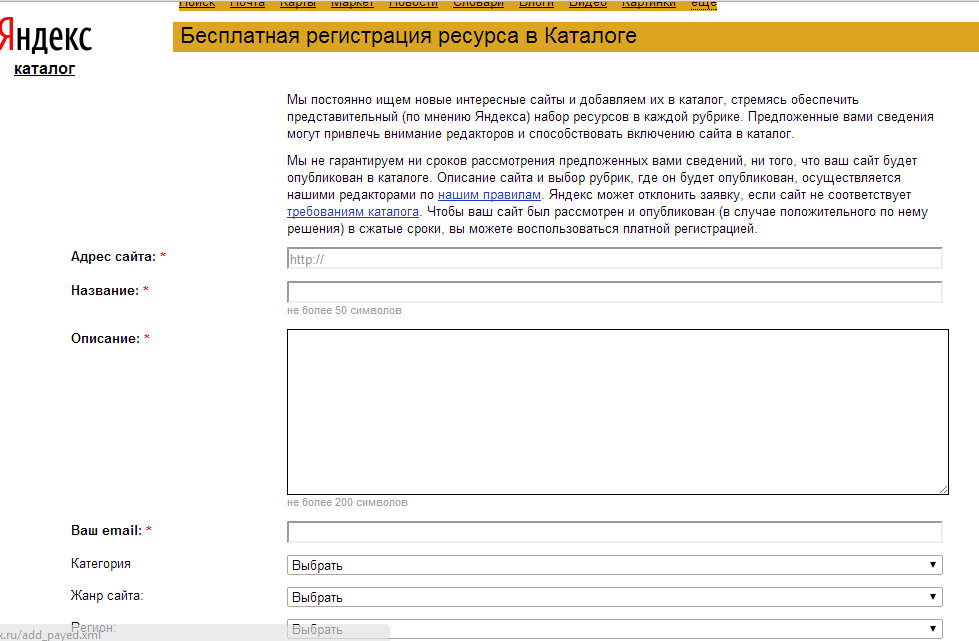Open Блоги in the top navigation
Viewport: 979px width, 641px height.
tap(537, 4)
